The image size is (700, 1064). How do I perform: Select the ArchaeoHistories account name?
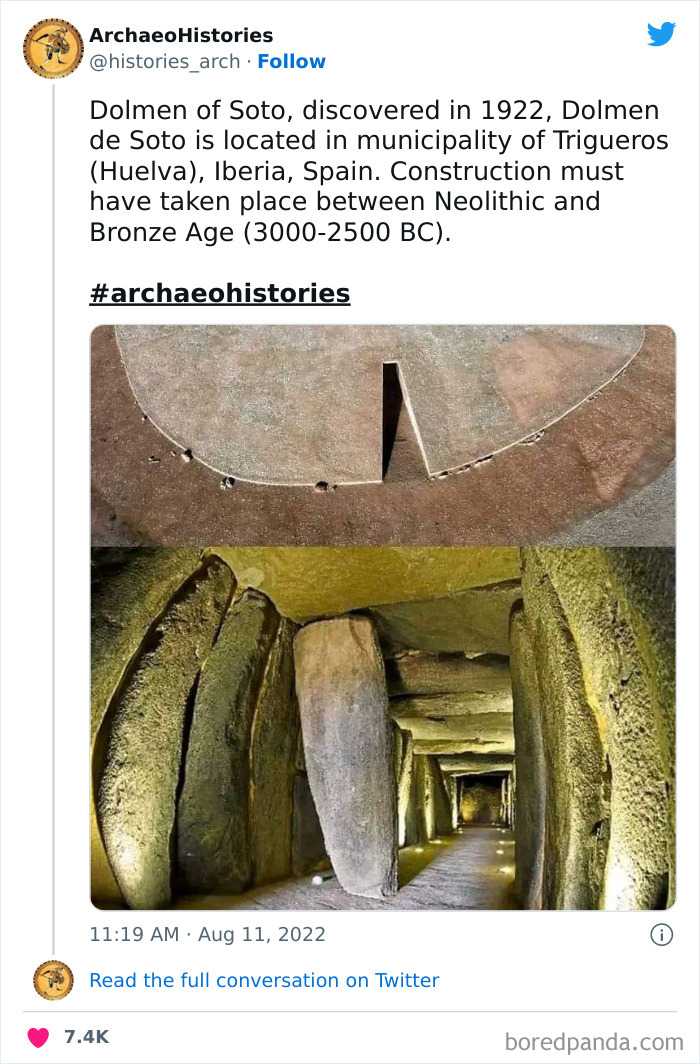point(181,34)
